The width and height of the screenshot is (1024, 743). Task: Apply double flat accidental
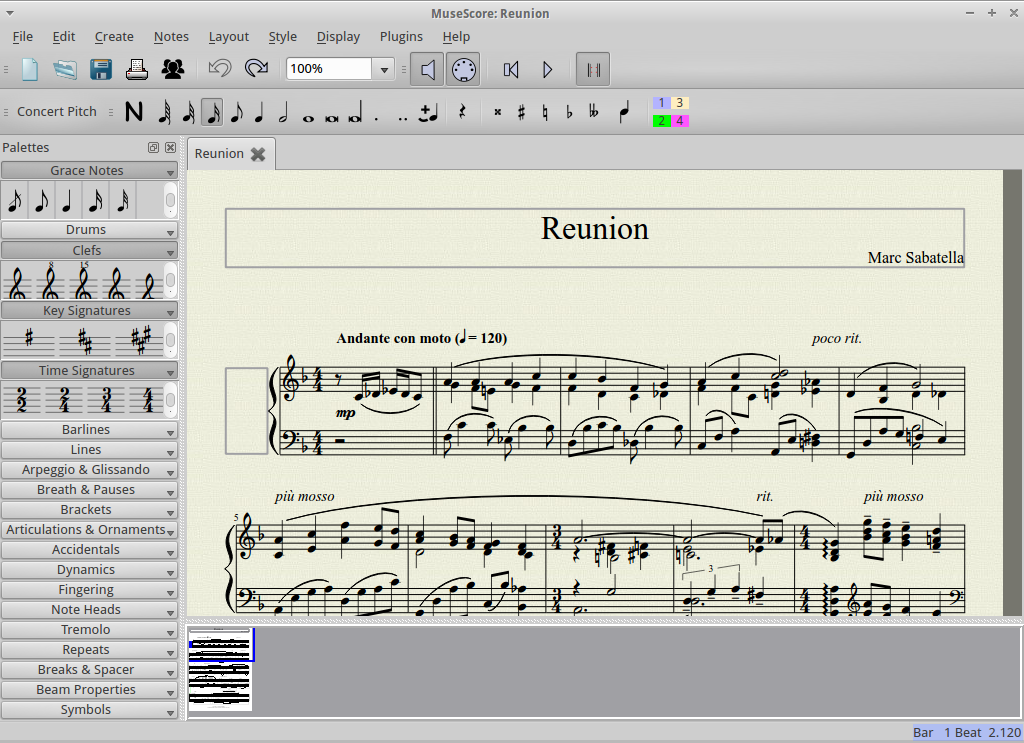point(593,112)
